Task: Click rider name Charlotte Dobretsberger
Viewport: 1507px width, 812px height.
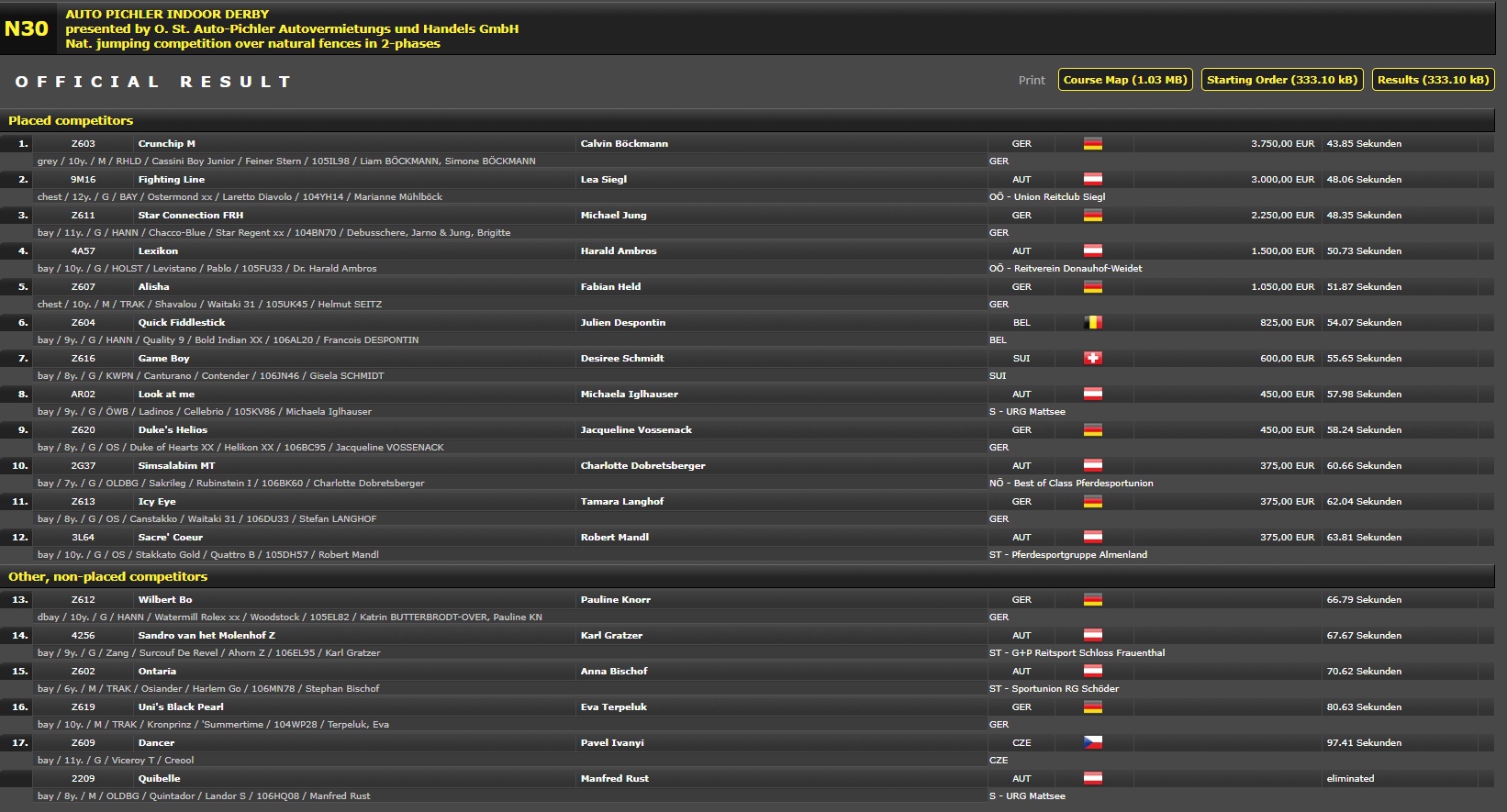Action: [642, 466]
